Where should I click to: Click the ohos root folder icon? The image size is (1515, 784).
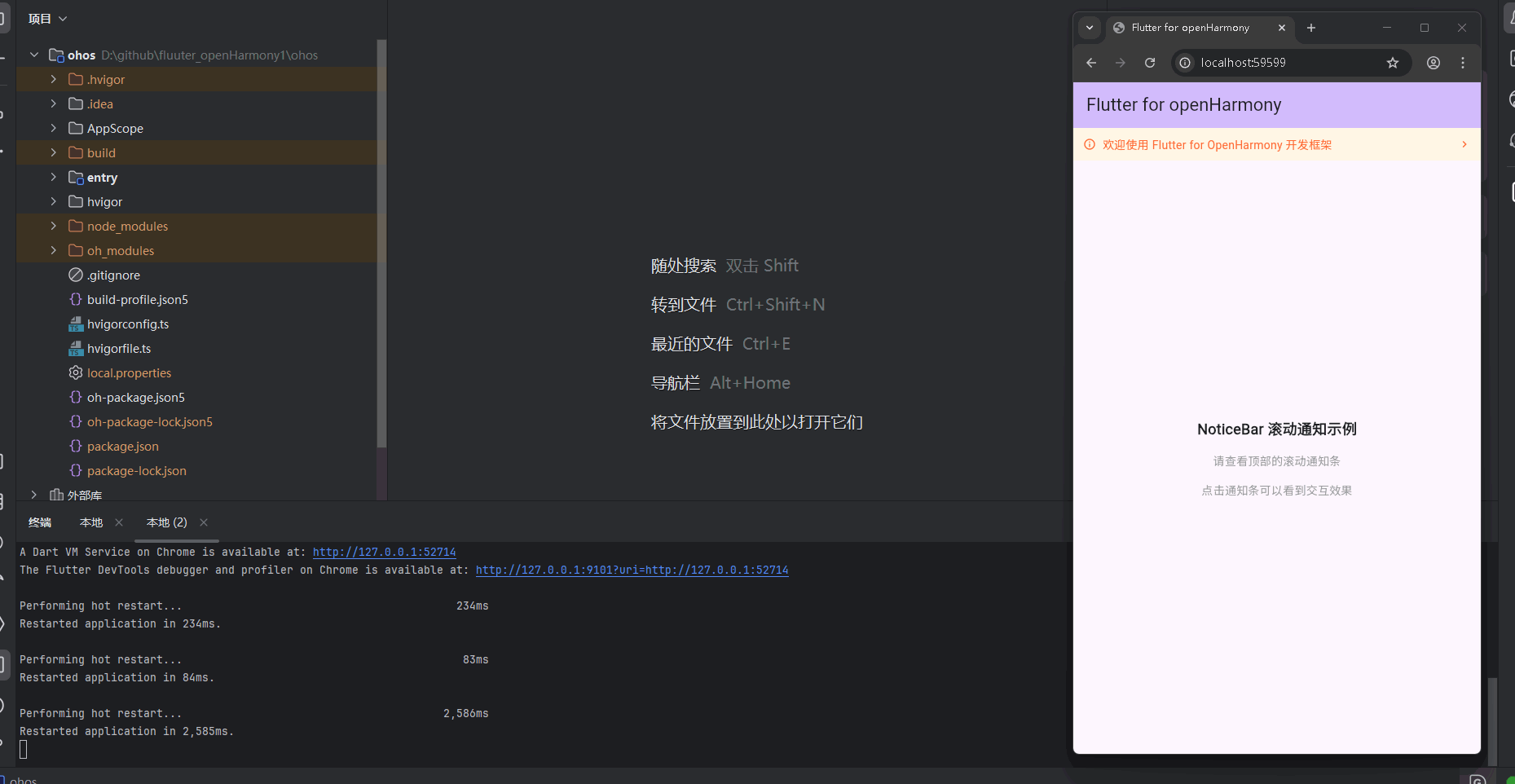coord(56,55)
